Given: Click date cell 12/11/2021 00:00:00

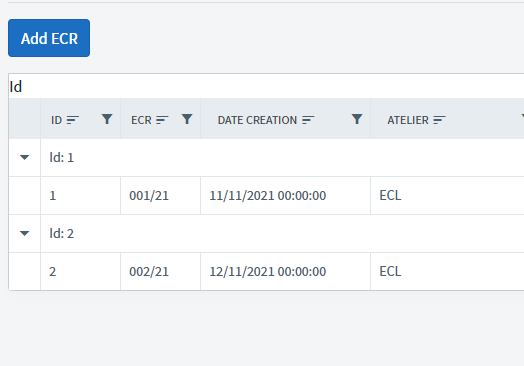Looking at the screenshot, I should click(x=285, y=271).
